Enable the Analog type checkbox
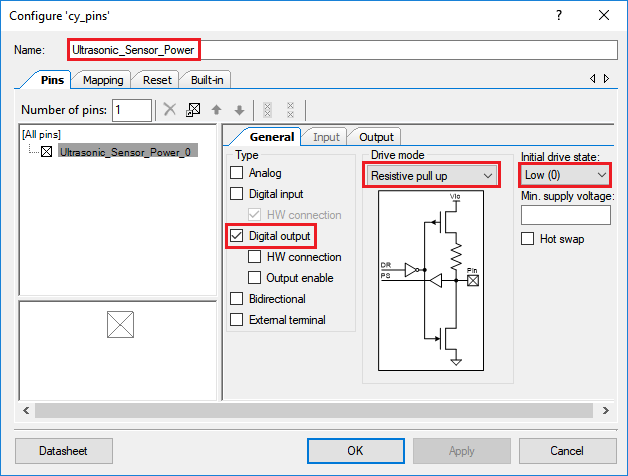 pos(236,173)
